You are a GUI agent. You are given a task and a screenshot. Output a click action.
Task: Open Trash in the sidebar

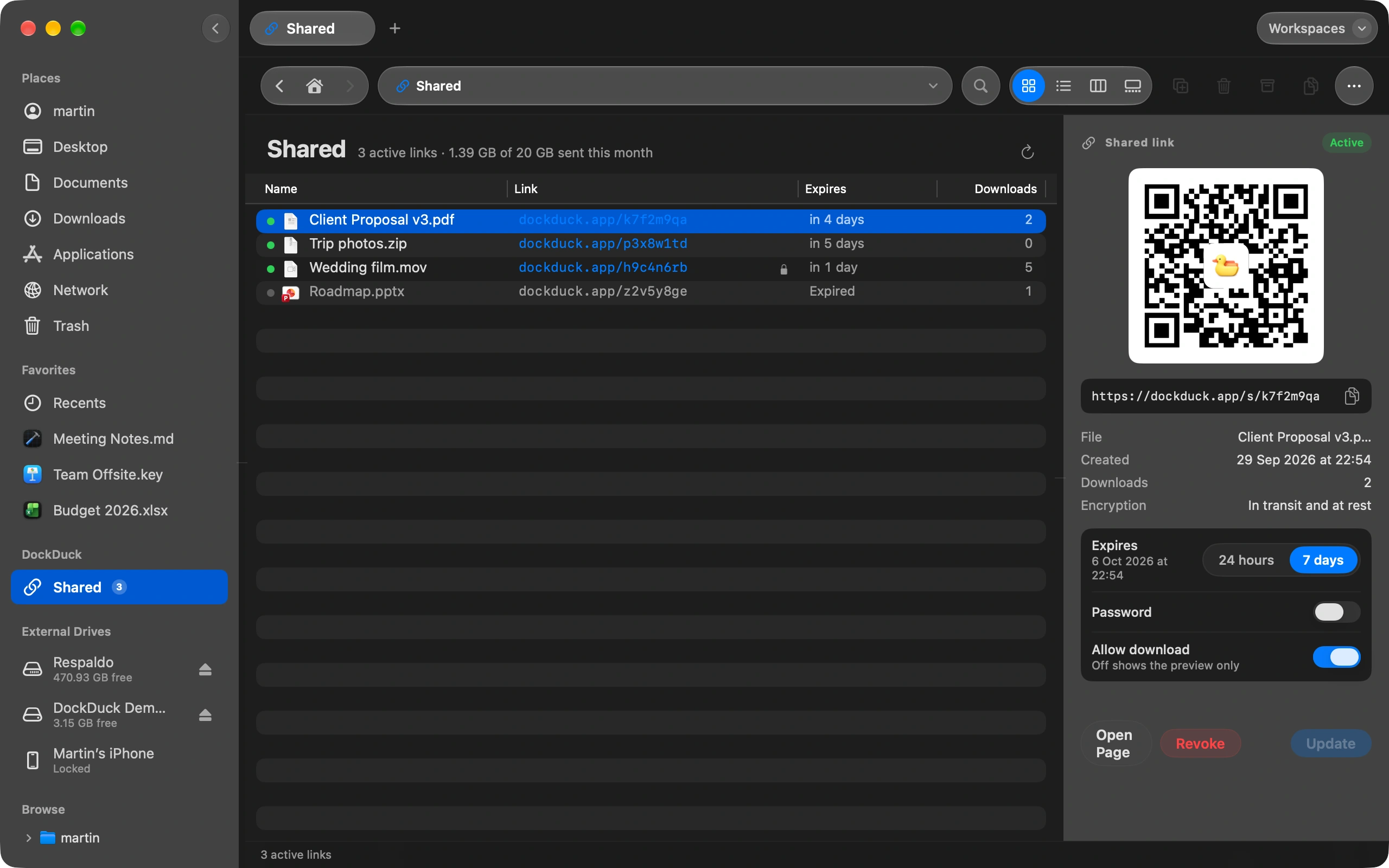pos(119,326)
